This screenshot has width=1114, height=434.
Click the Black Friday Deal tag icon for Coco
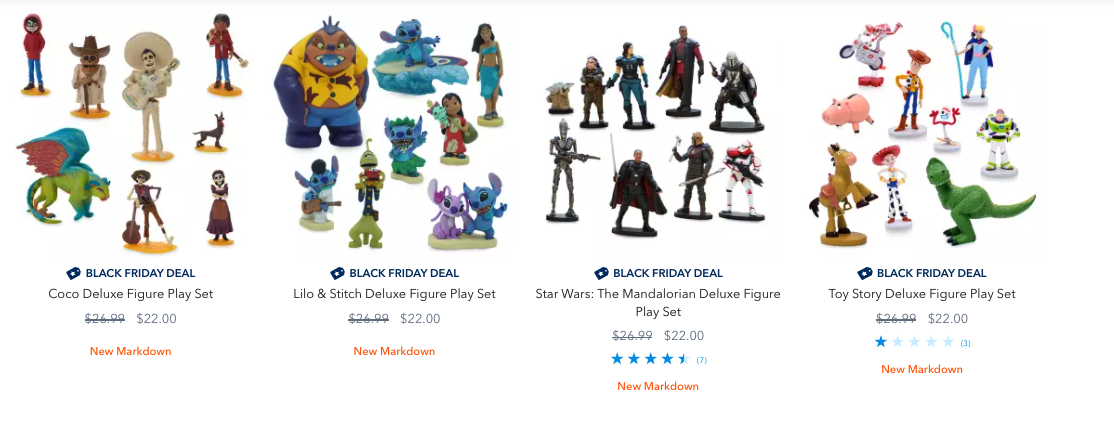click(74, 273)
